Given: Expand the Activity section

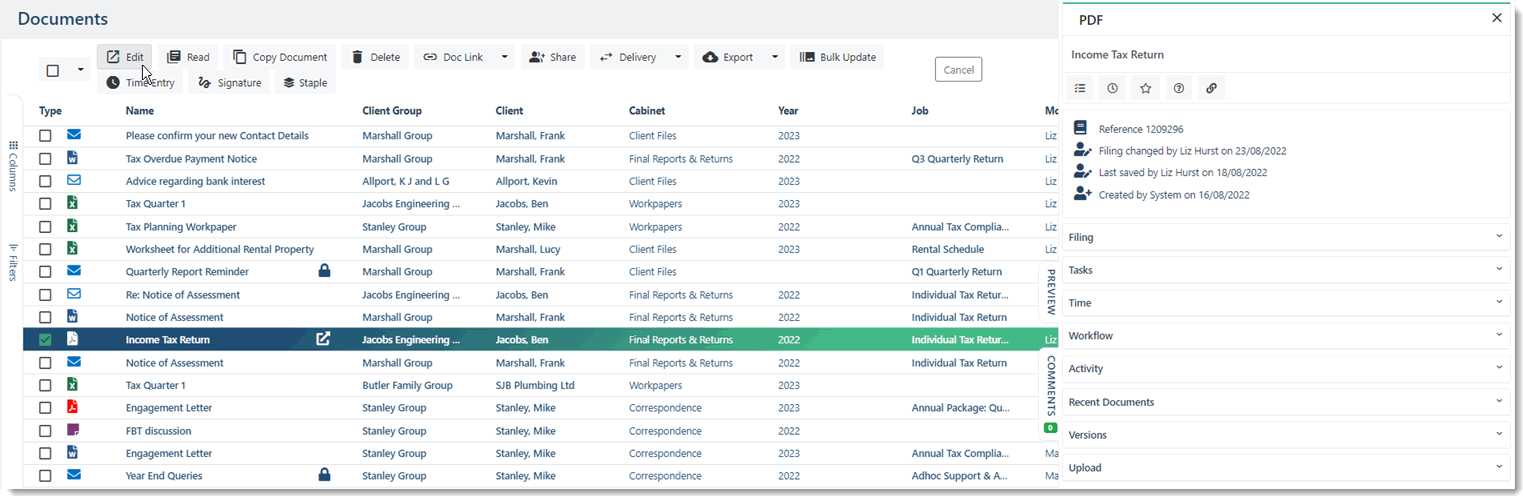Looking at the screenshot, I should (1286, 369).
